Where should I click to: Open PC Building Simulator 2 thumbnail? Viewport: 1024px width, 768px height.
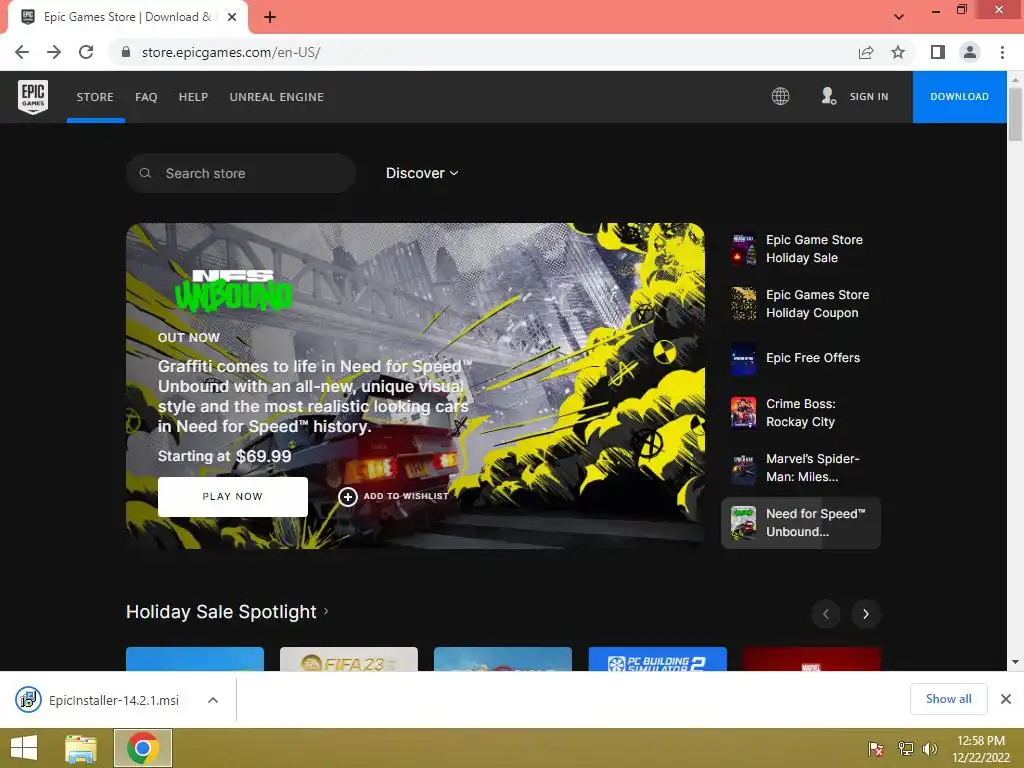click(x=657, y=659)
